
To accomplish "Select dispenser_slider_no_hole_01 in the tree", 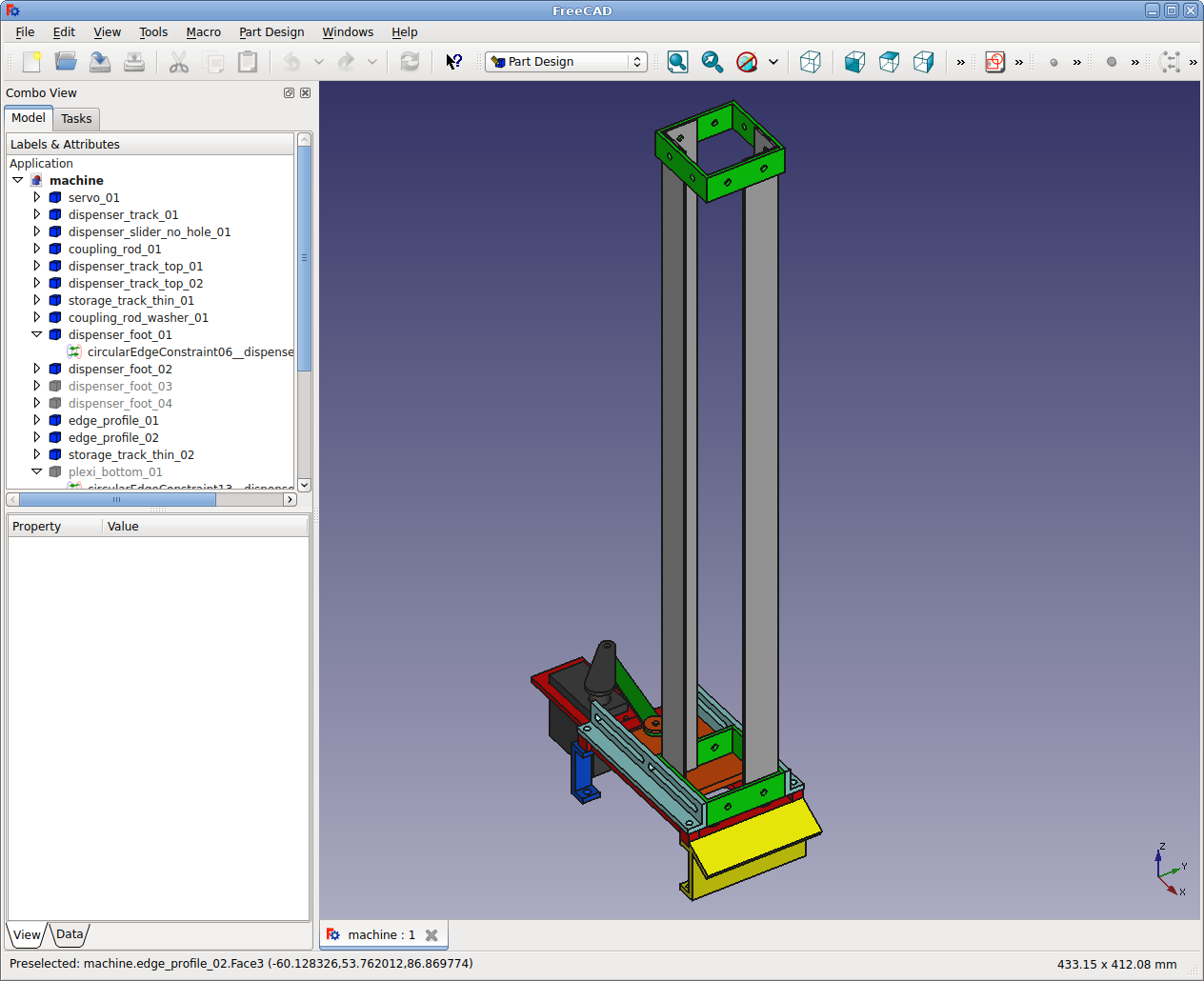I will pyautogui.click(x=150, y=231).
